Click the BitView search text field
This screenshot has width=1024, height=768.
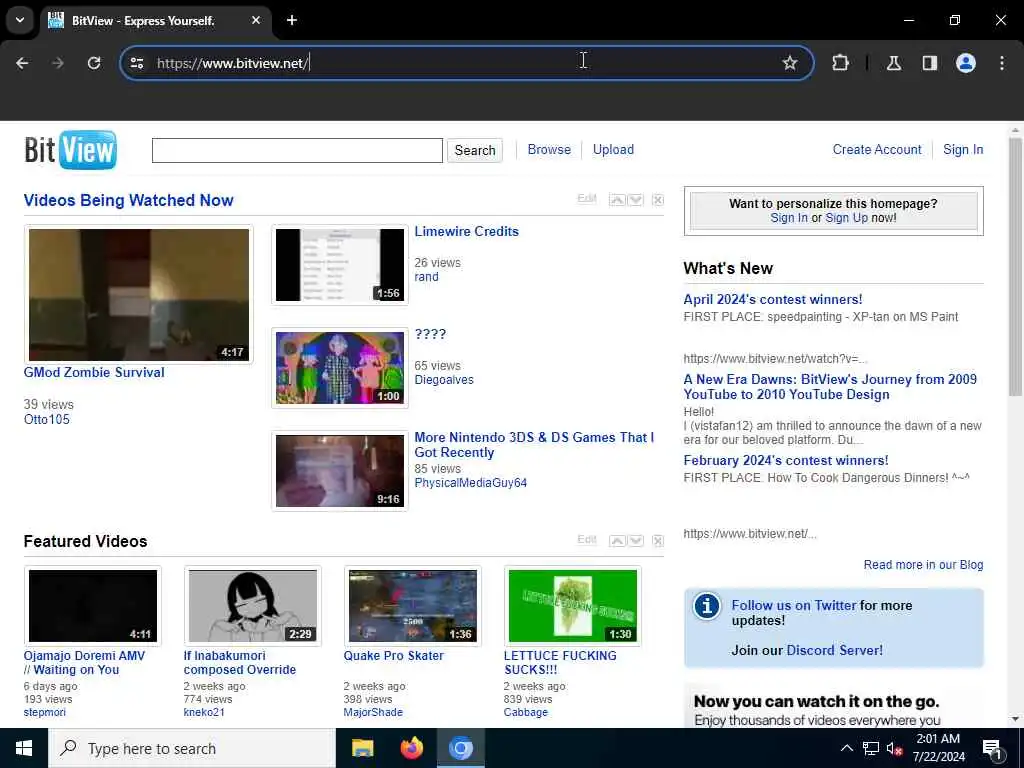click(x=297, y=150)
